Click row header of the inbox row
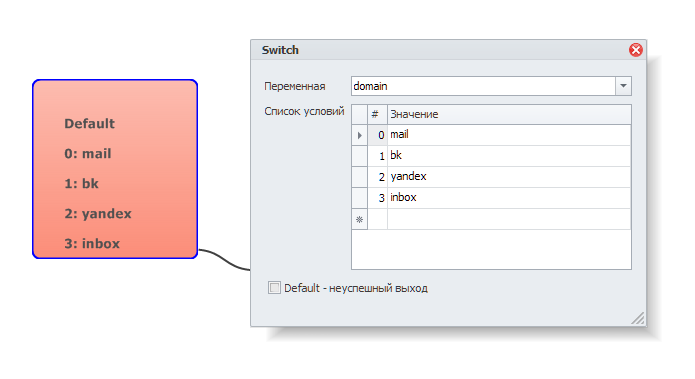Image resolution: width=695 pixels, height=379 pixels. 359,198
